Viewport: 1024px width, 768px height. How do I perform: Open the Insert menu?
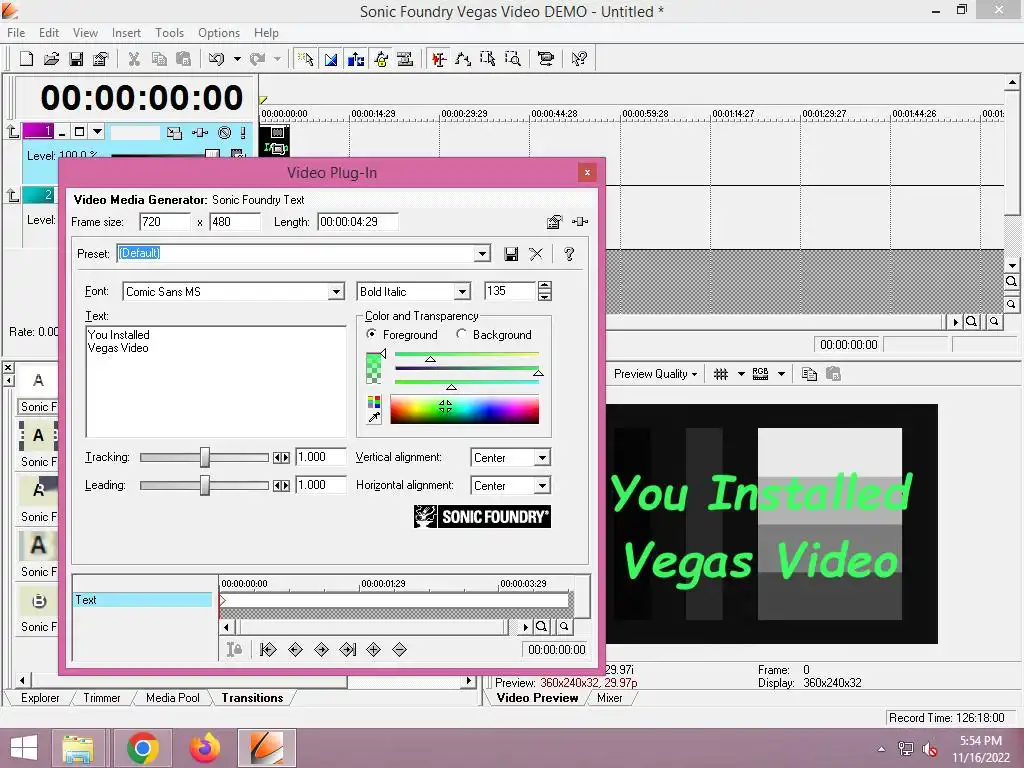126,33
